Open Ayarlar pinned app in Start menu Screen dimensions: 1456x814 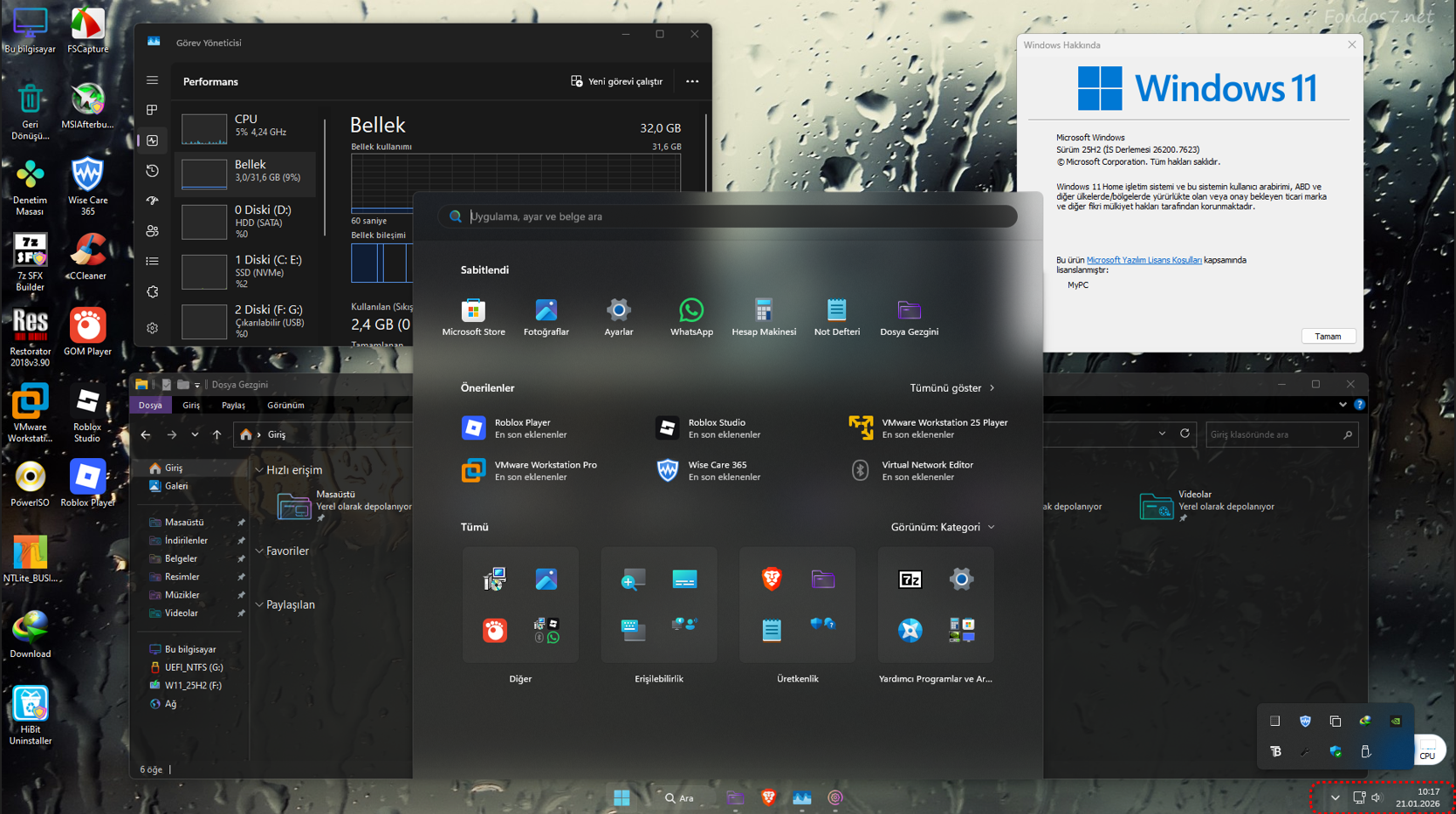(x=619, y=318)
